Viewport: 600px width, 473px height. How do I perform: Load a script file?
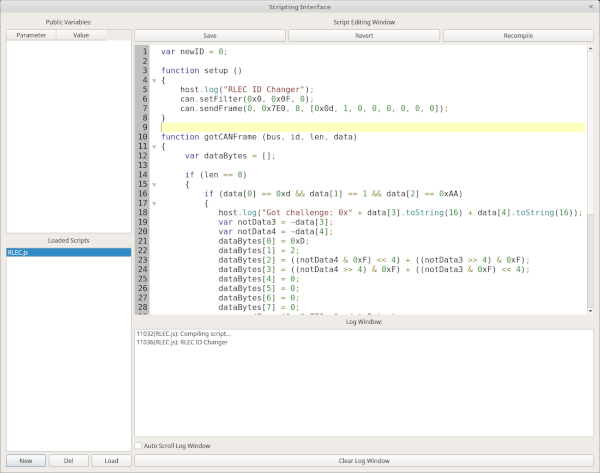pyautogui.click(x=111, y=461)
